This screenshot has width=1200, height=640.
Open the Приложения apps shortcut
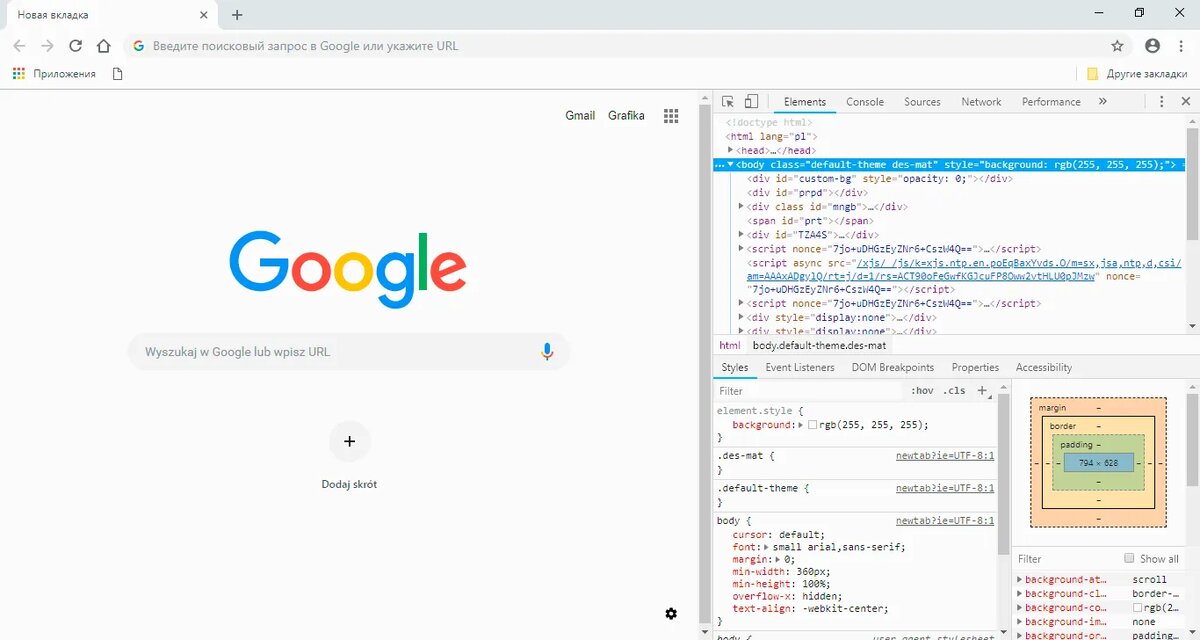pyautogui.click(x=54, y=74)
